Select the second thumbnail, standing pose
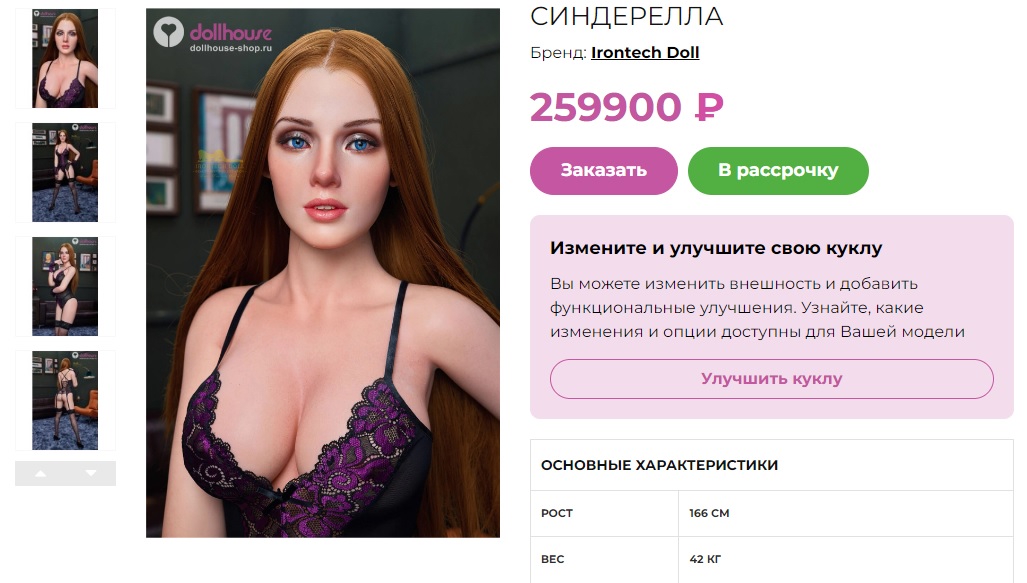 [65, 172]
